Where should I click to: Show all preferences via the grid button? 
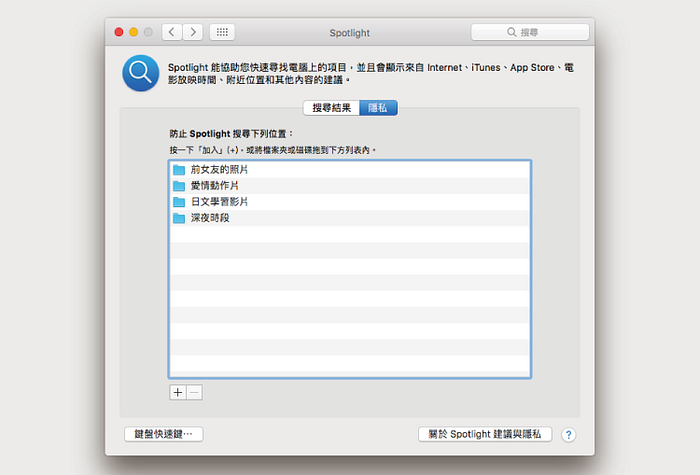(222, 32)
